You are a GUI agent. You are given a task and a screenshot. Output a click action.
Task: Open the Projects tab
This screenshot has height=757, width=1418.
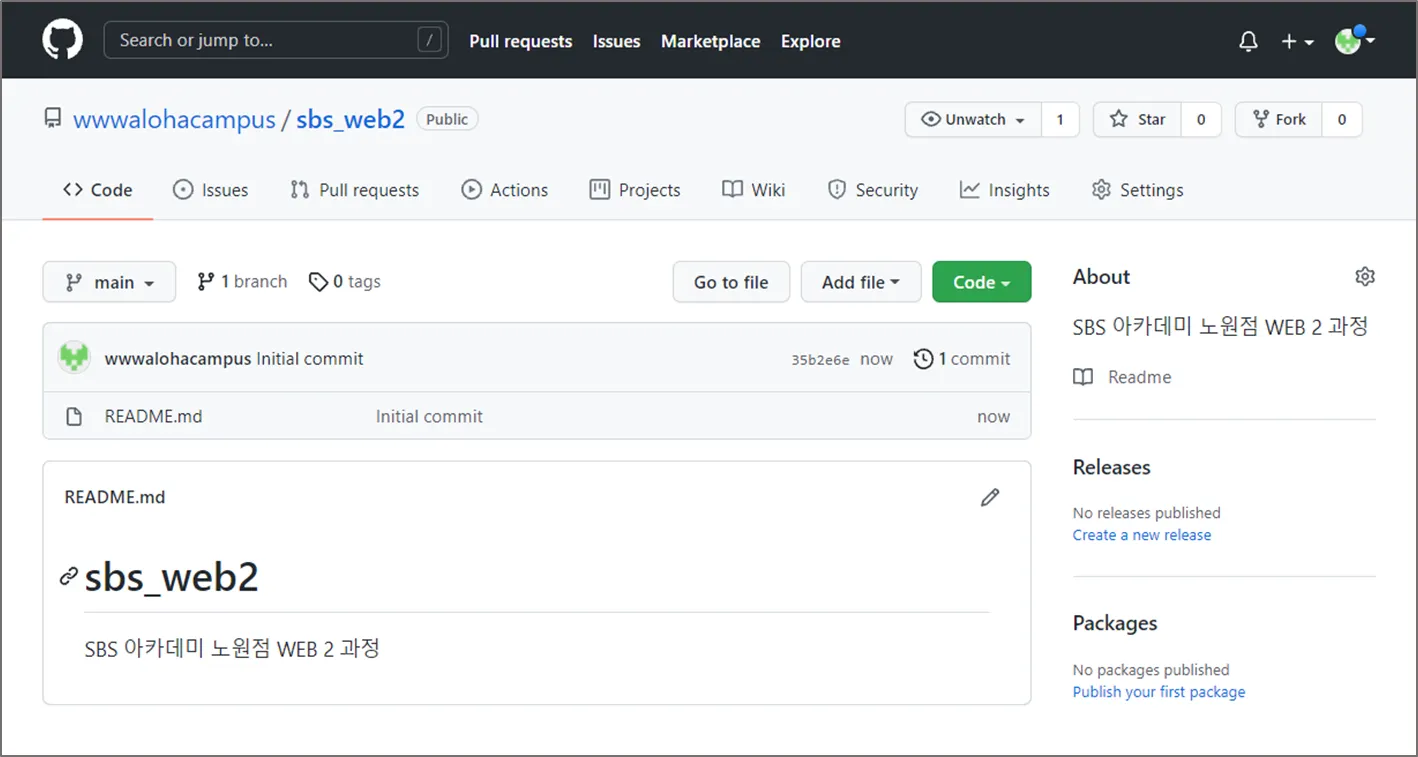(635, 190)
